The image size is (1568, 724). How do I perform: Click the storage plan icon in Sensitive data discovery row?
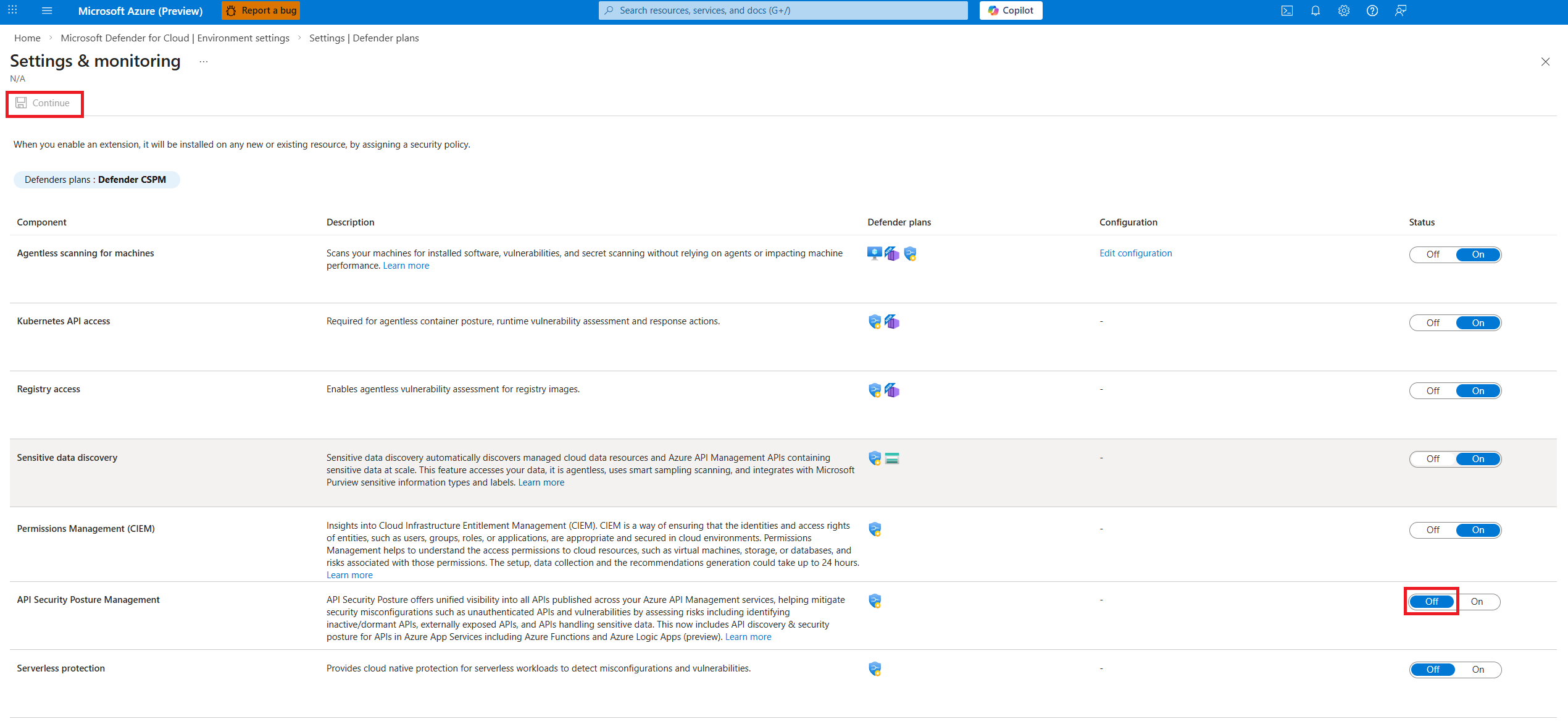point(892,458)
